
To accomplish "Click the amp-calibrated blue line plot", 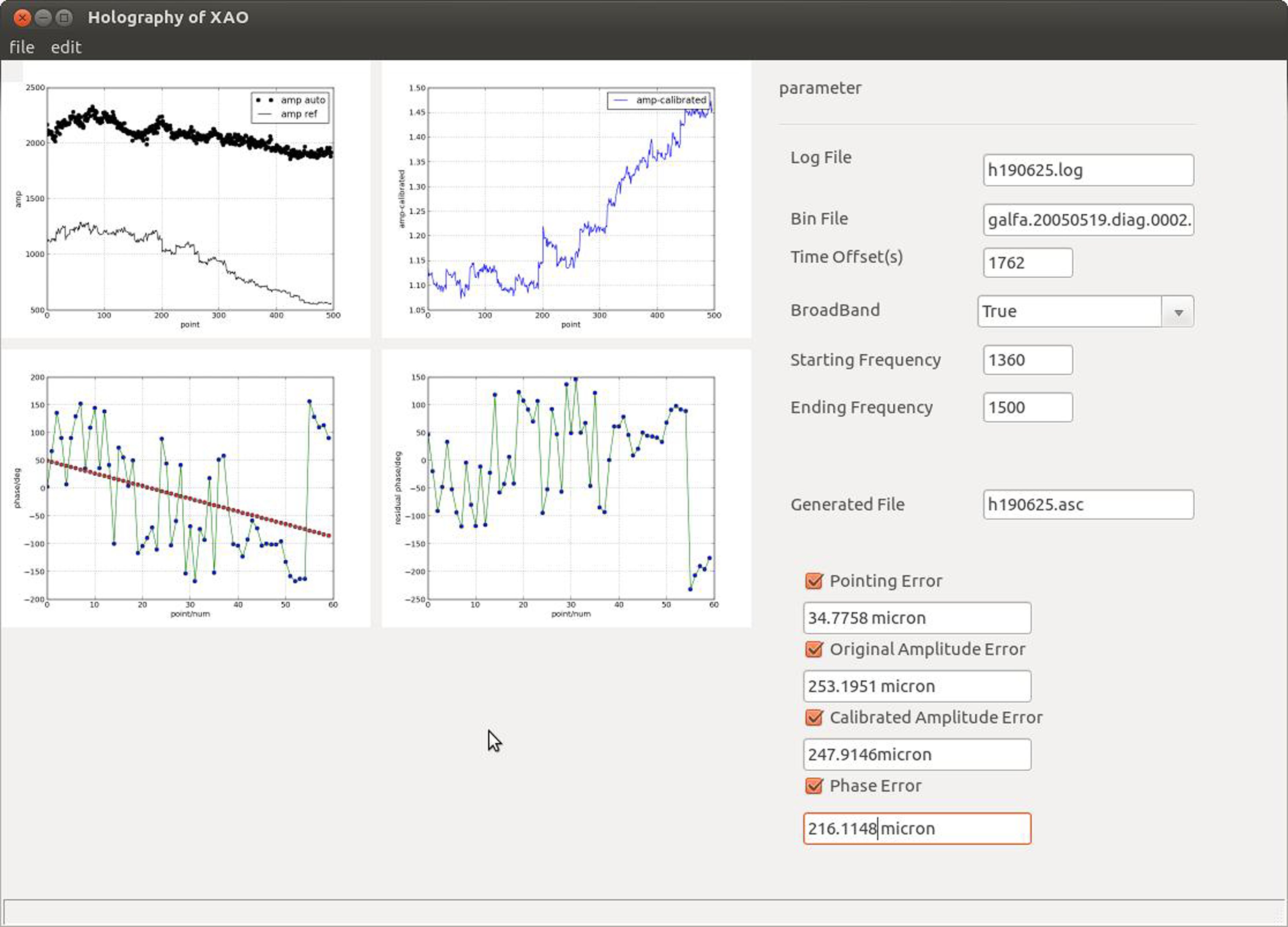I will [x=570, y=199].
